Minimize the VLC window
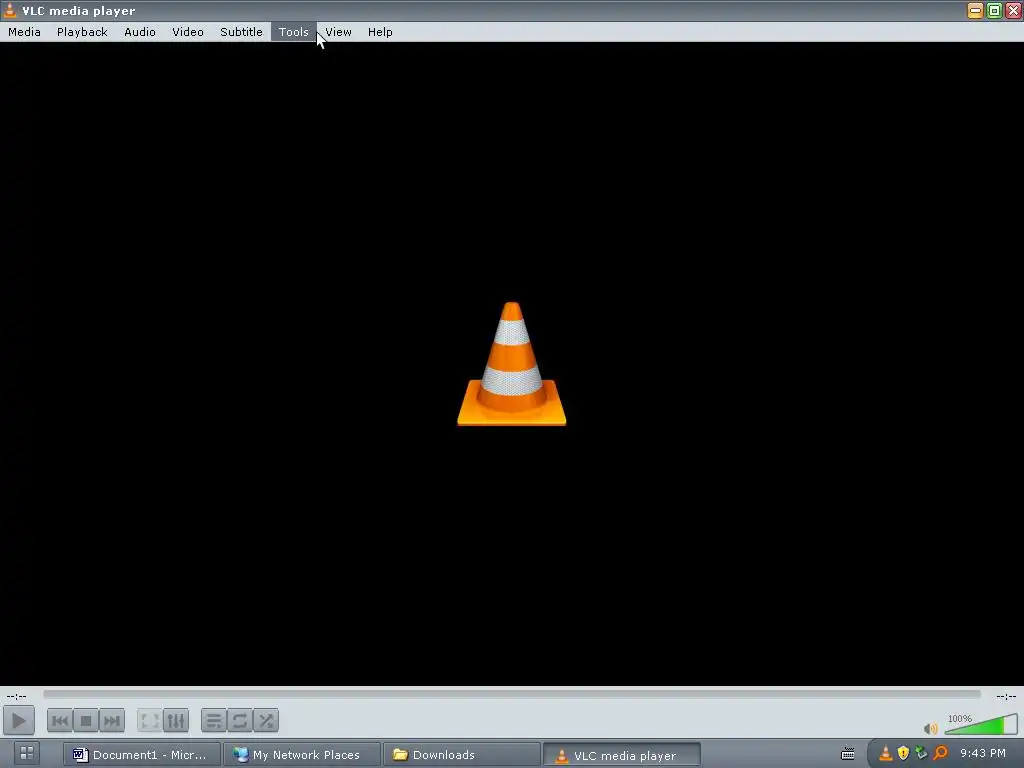The image size is (1024, 768). coord(975,10)
